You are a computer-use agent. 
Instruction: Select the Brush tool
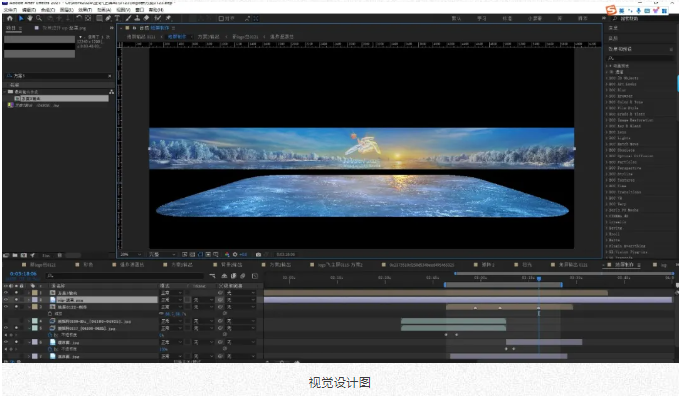pos(128,18)
